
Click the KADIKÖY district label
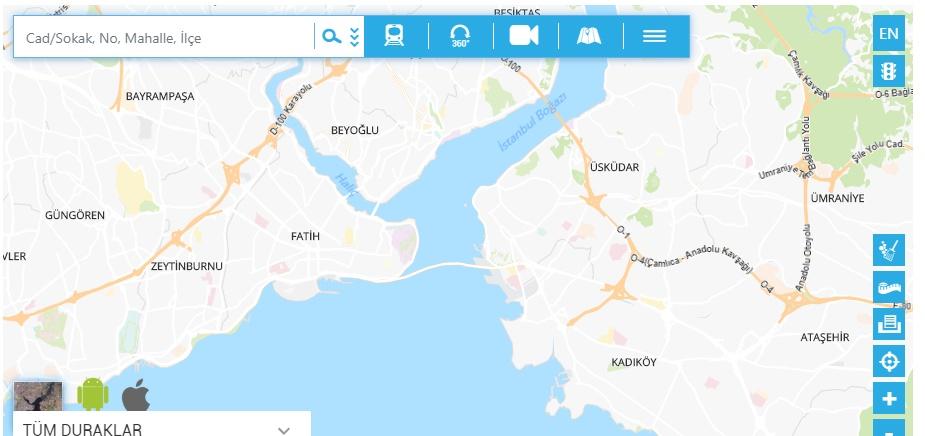634,362
